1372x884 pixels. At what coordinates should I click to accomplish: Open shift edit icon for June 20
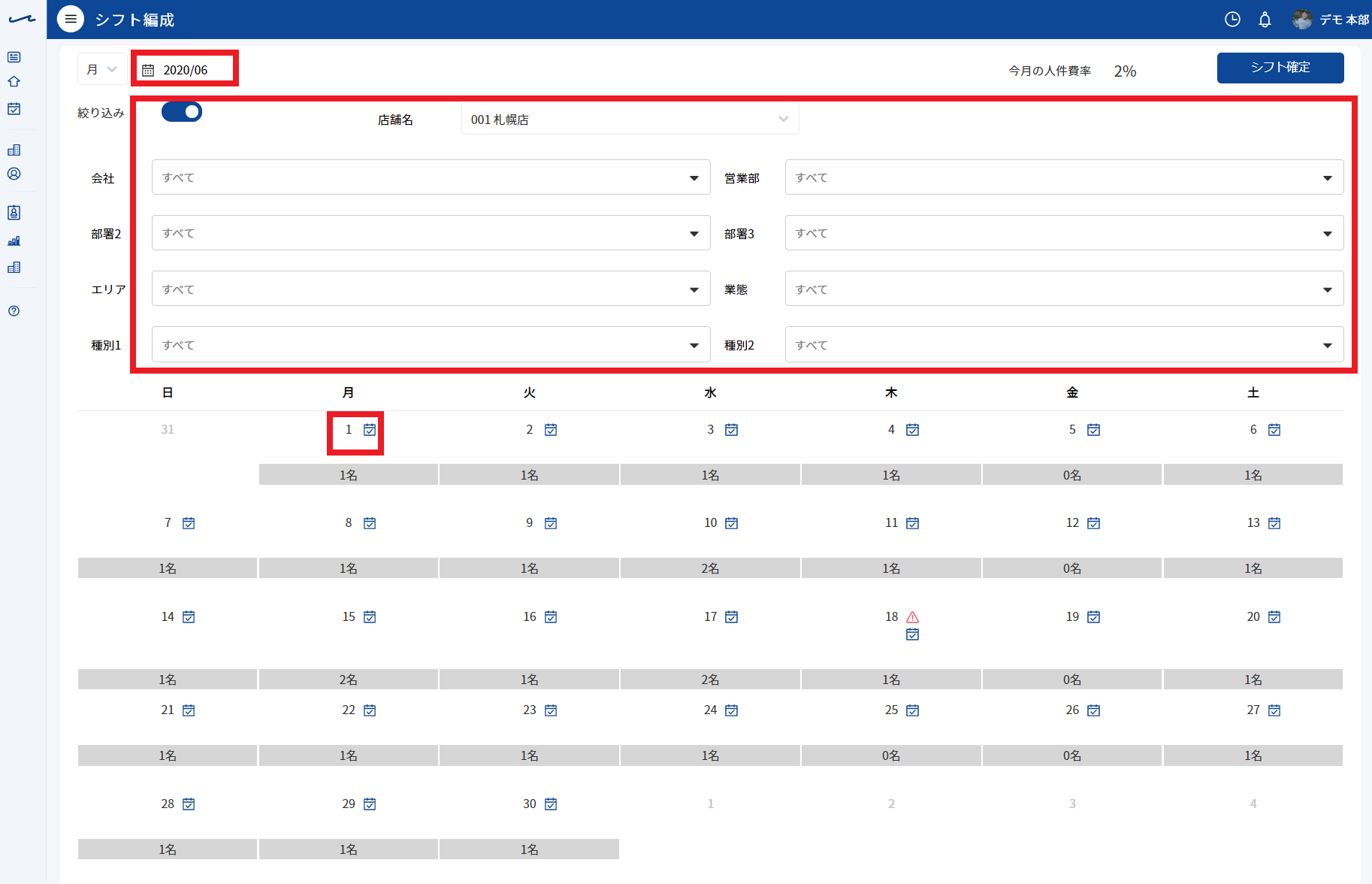1274,617
